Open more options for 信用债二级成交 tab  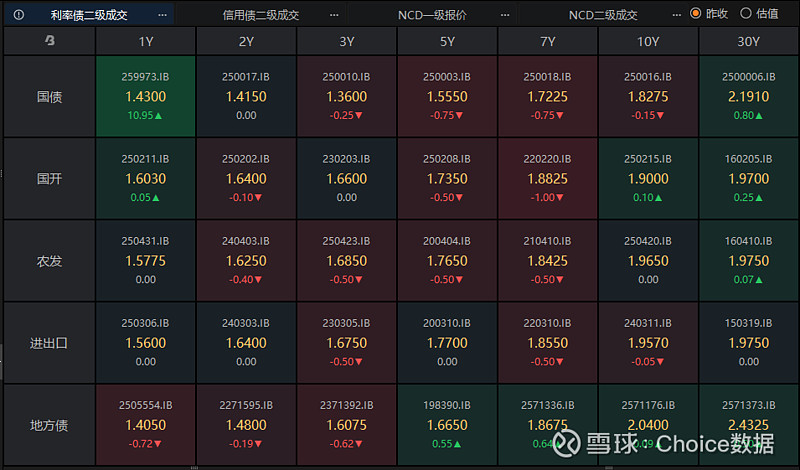point(334,15)
